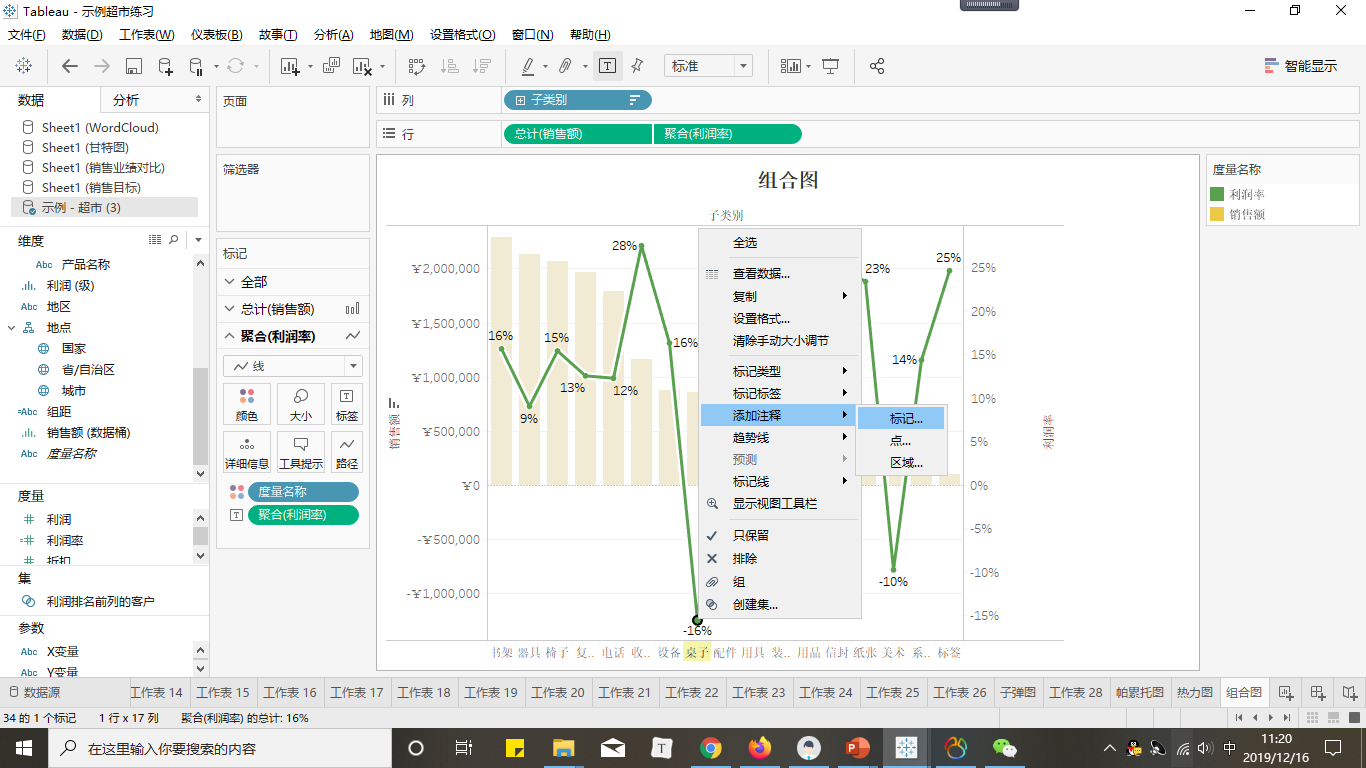The width and height of the screenshot is (1366, 768).
Task: Swap rows and columns toolbar icon
Action: pyautogui.click(x=417, y=66)
